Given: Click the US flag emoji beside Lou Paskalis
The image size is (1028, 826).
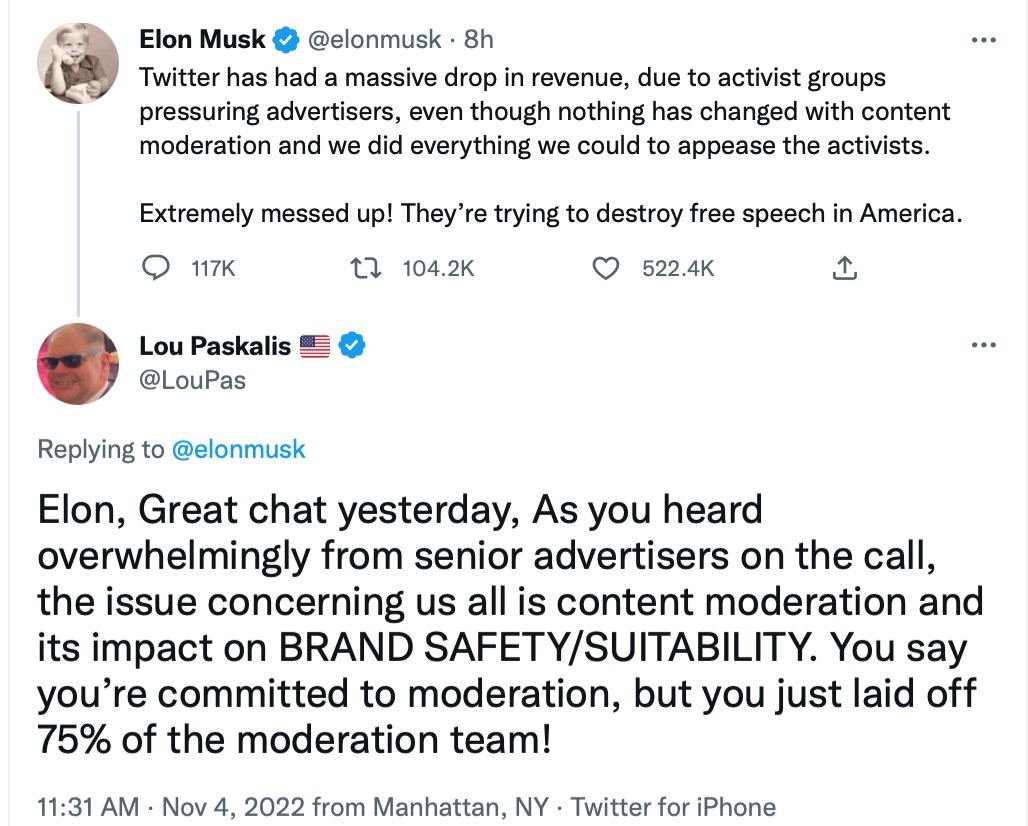Looking at the screenshot, I should pos(315,347).
